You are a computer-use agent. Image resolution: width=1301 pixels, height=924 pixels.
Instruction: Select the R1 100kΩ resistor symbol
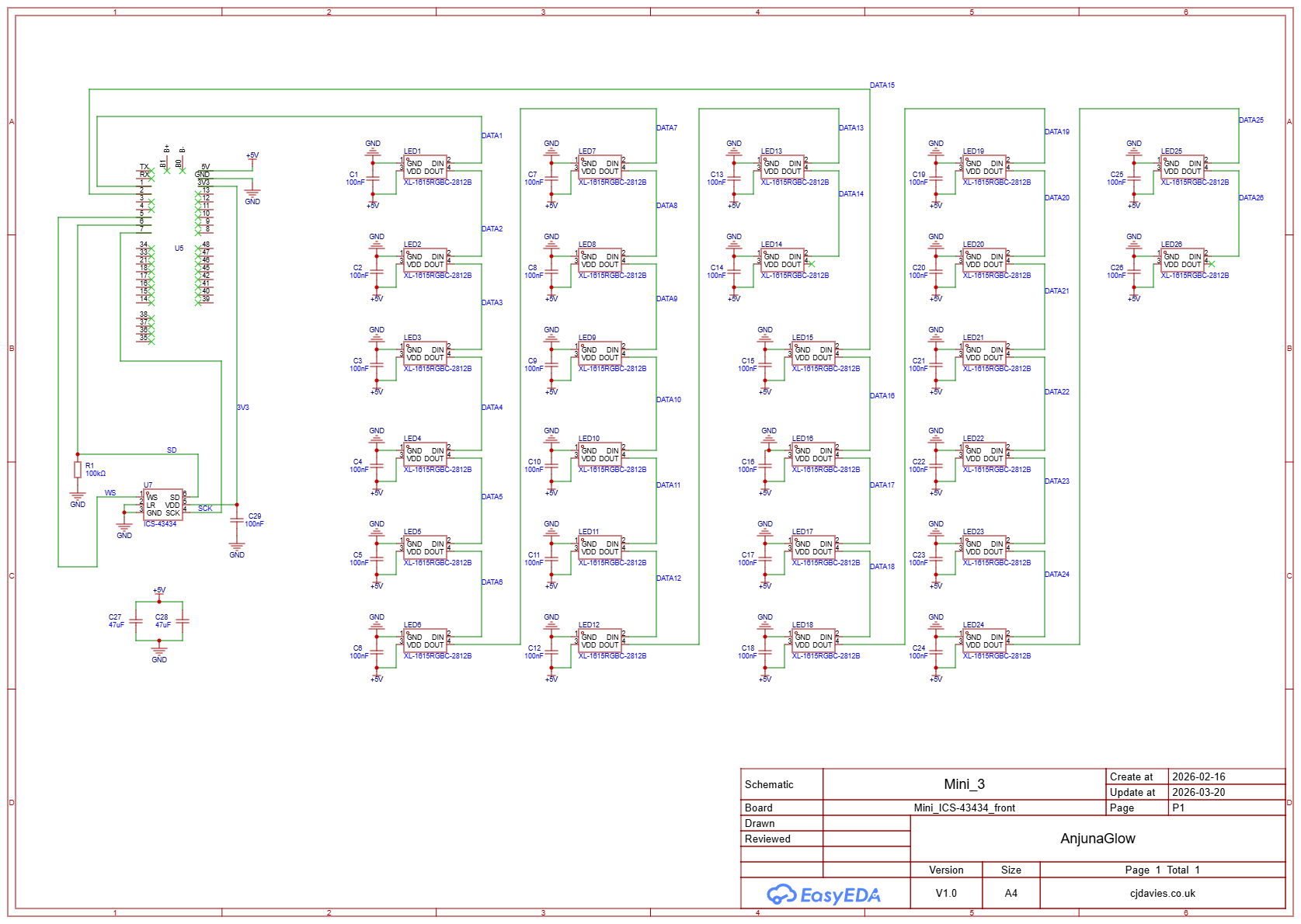[78, 470]
